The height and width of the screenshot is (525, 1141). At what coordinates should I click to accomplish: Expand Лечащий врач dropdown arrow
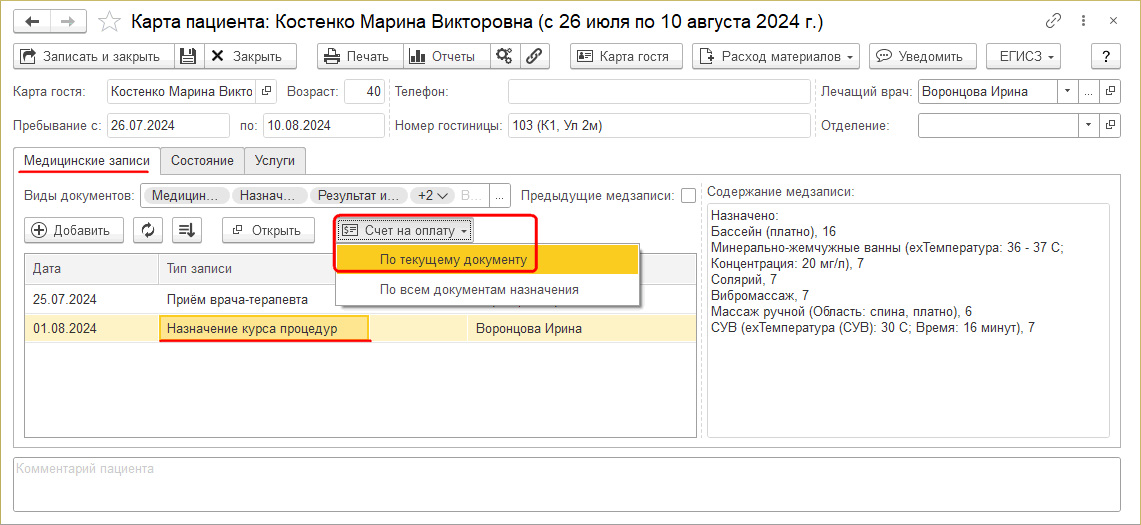pyautogui.click(x=1068, y=92)
